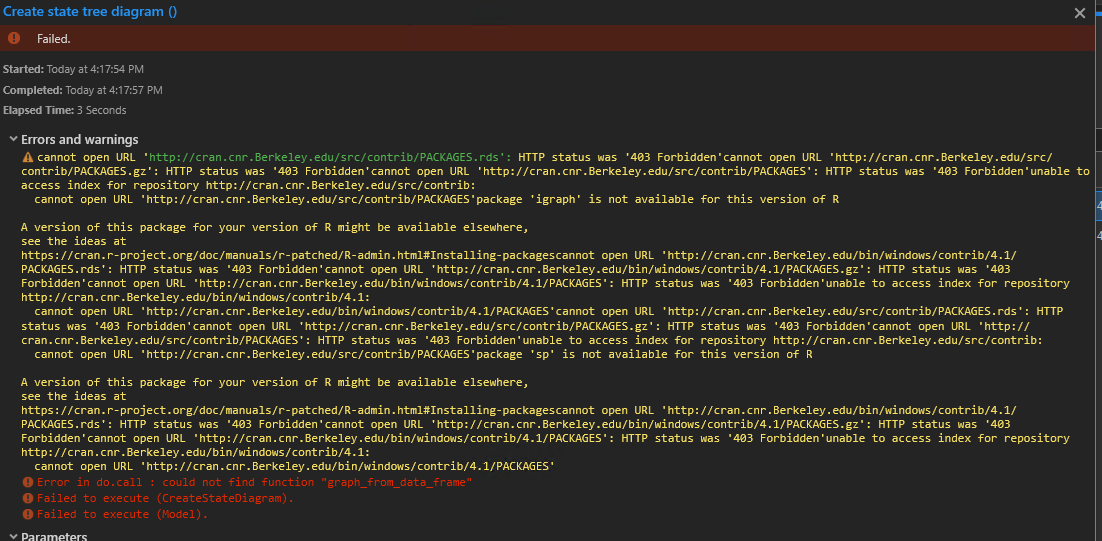1102x541 pixels.
Task: Click the yellow warning triangle icon
Action: (x=27, y=158)
